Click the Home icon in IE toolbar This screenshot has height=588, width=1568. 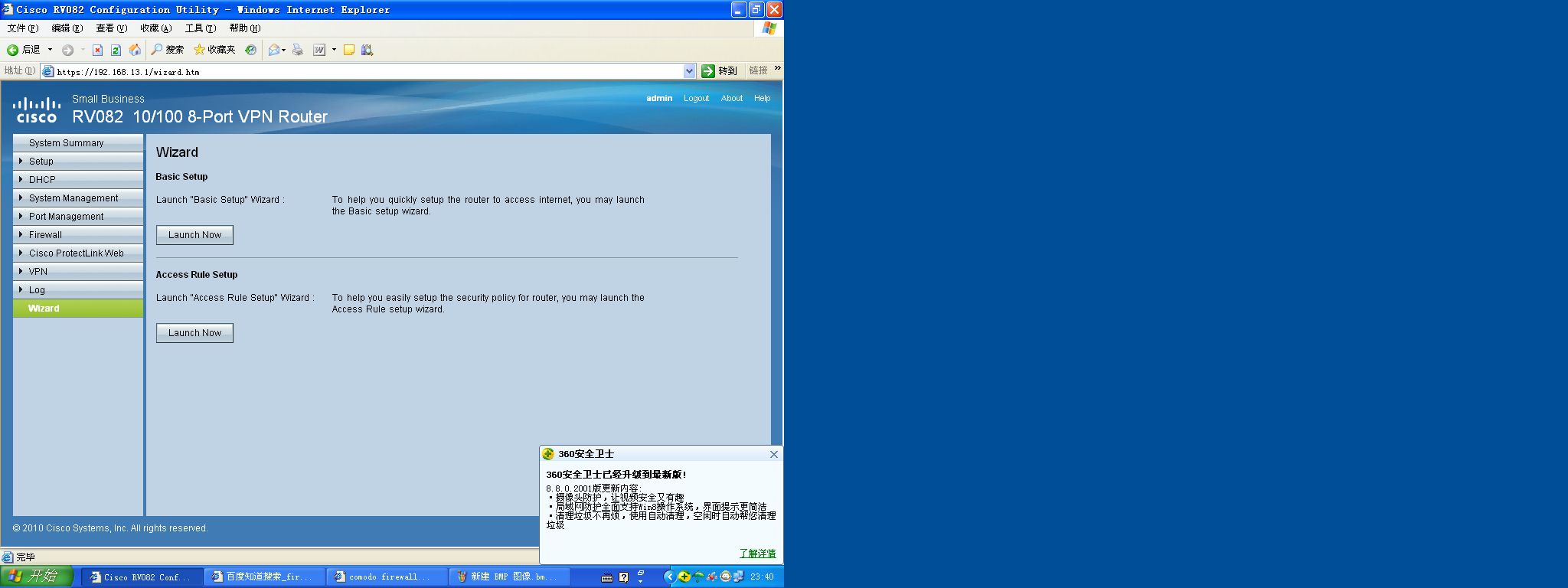pos(135,50)
